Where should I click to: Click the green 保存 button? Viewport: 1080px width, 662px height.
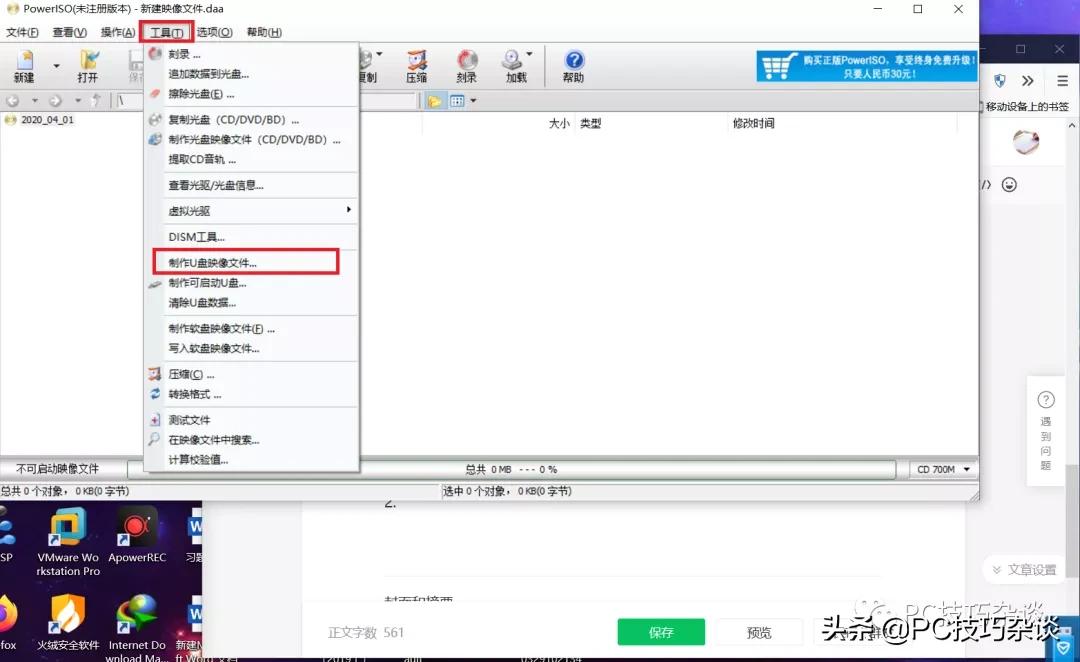pyautogui.click(x=661, y=632)
